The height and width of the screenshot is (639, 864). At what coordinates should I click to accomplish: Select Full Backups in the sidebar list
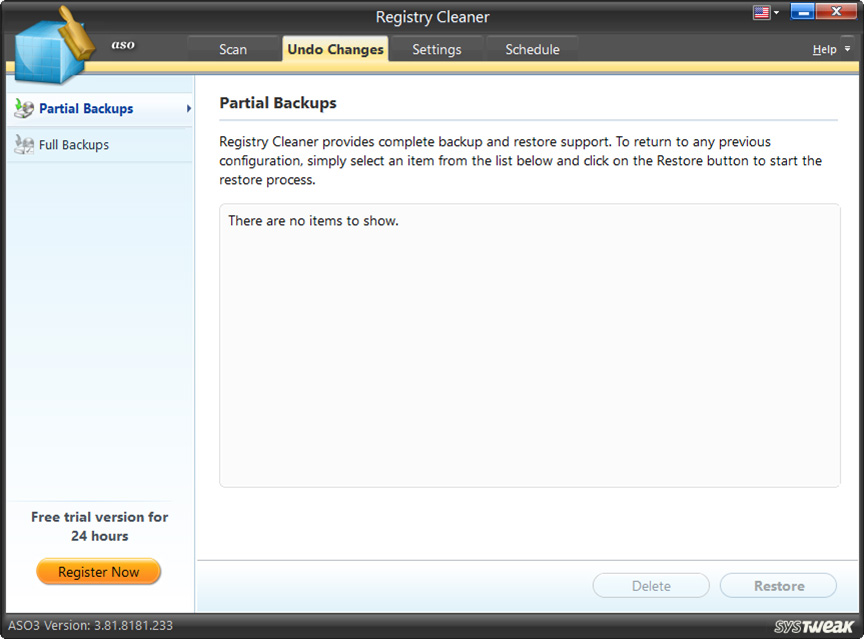(74, 144)
